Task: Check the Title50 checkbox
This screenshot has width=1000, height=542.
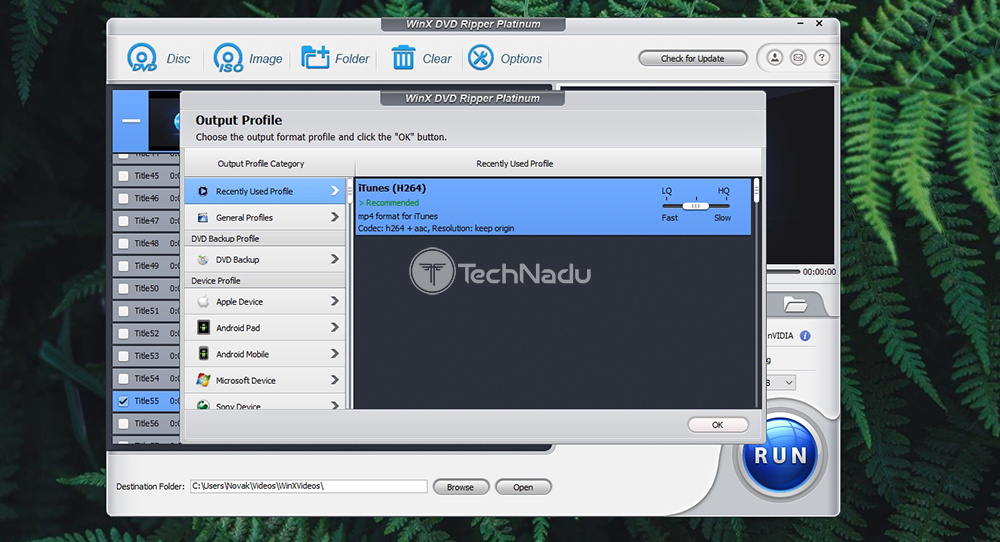Action: [x=123, y=288]
